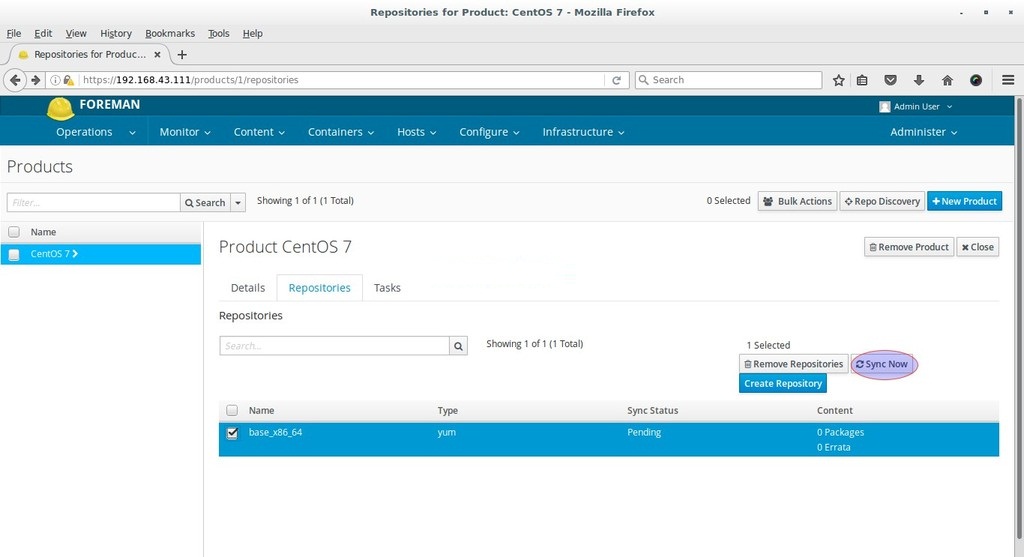Select the CentOS 7 product row

click(x=101, y=254)
